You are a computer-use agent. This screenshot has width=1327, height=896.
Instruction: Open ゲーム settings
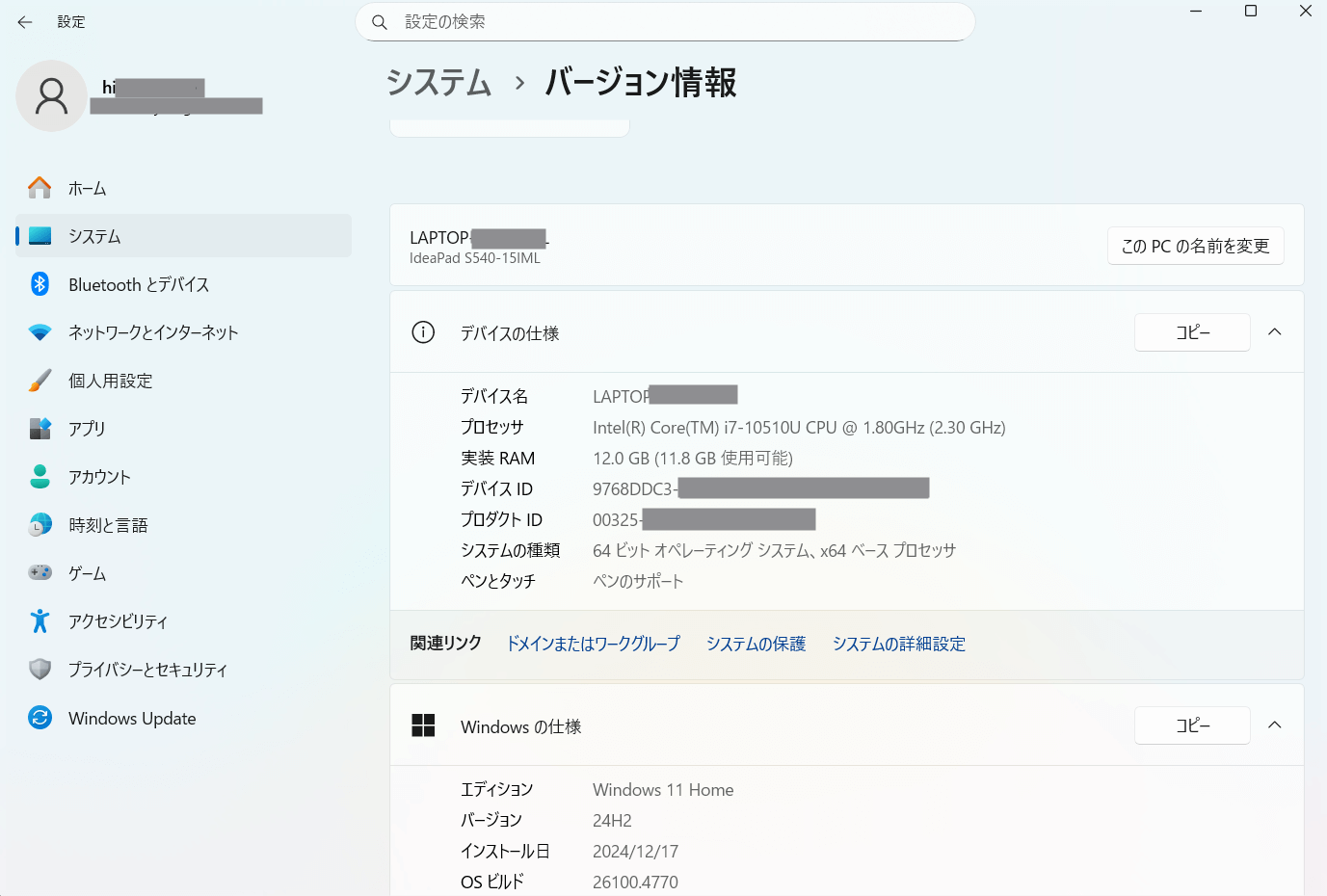[183, 573]
